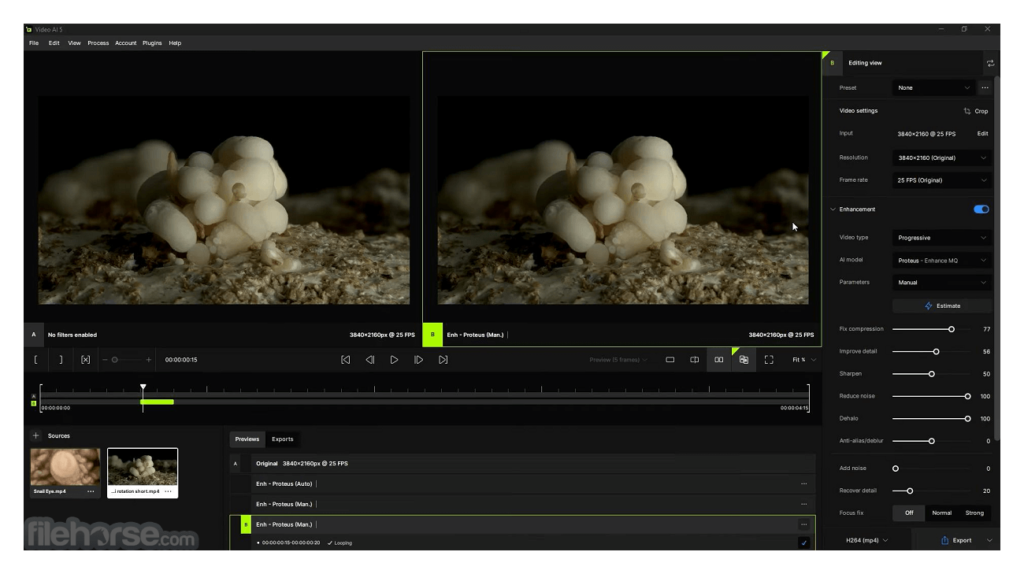Switch to single view layout
Screen dimensions: 1024x574
(x=670, y=360)
